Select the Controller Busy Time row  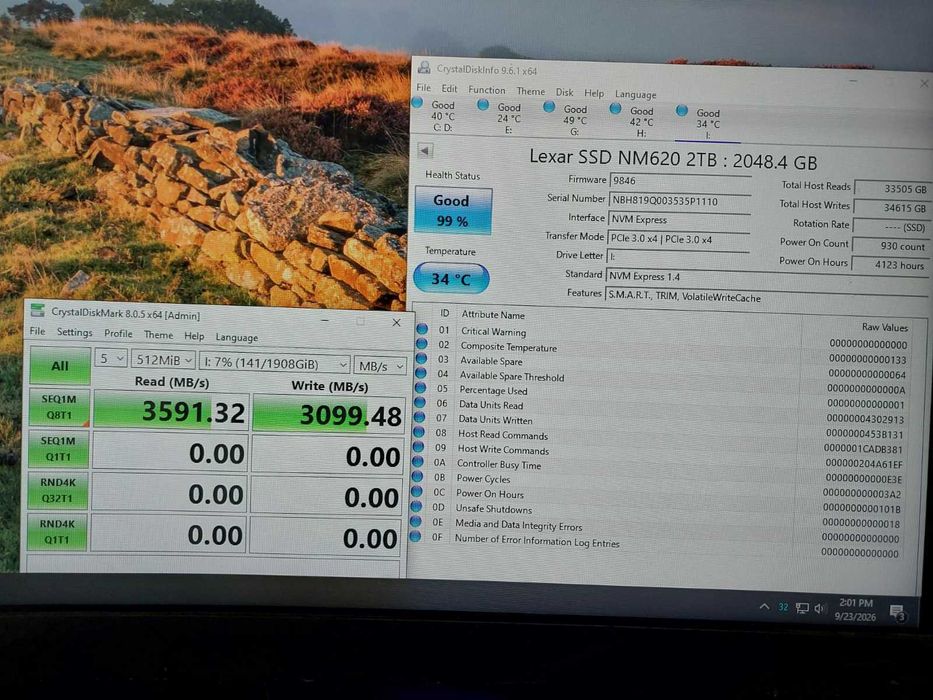[x=658, y=470]
